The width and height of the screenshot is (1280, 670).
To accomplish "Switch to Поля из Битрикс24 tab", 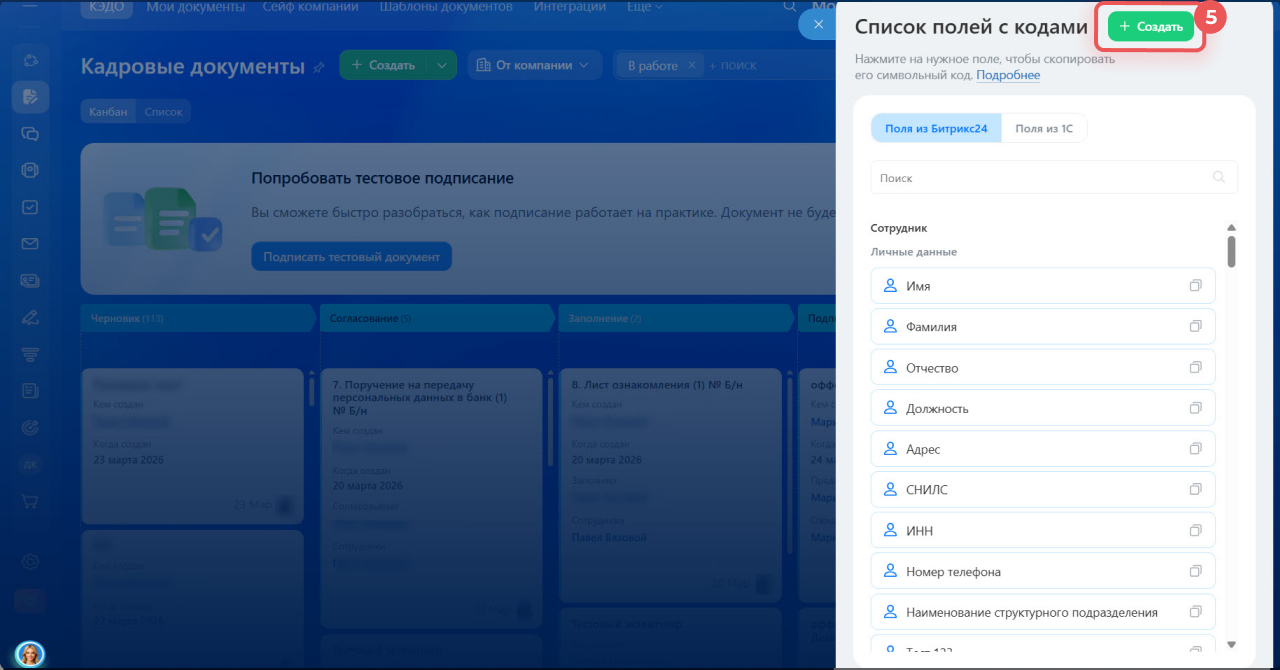I will coord(936,128).
